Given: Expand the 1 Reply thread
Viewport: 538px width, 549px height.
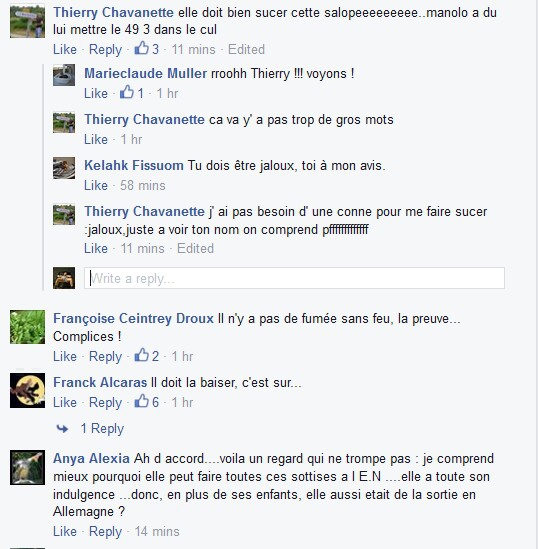Looking at the screenshot, I should 102,429.
